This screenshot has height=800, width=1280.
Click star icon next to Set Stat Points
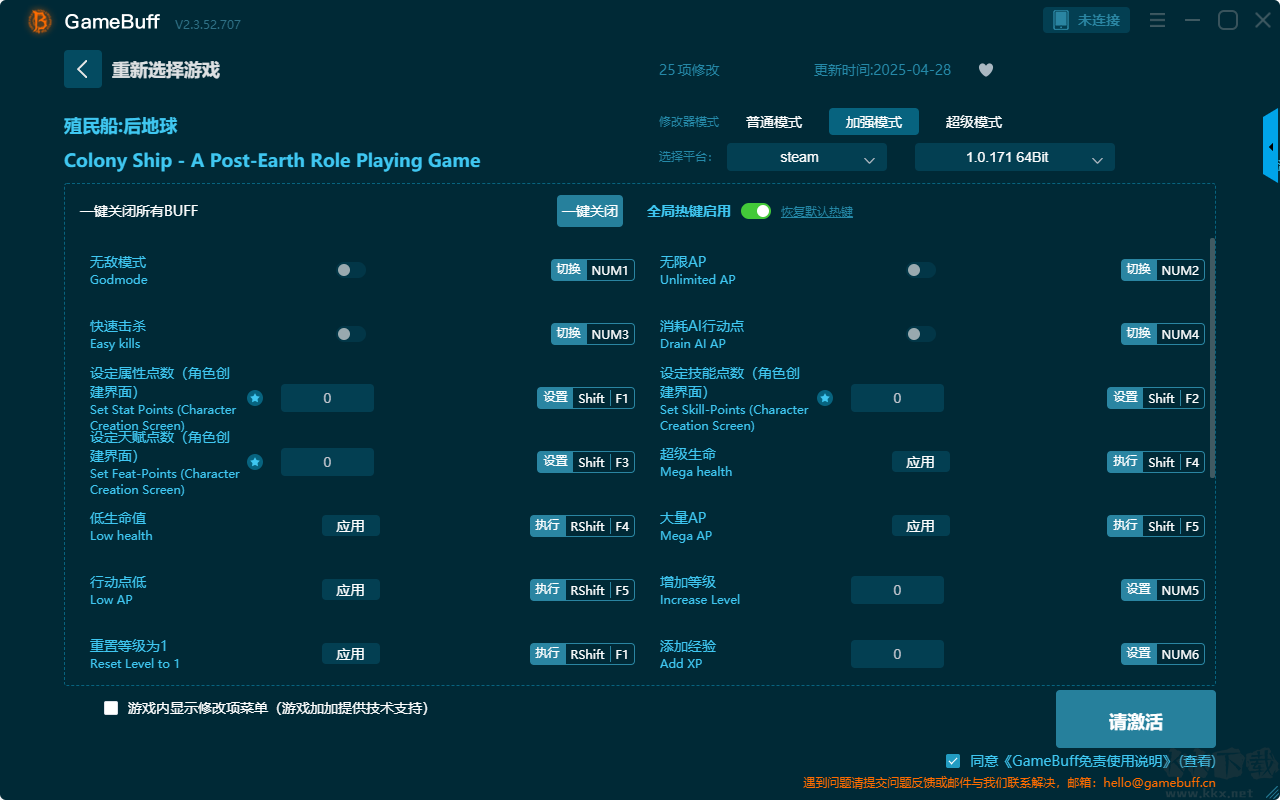click(x=255, y=398)
